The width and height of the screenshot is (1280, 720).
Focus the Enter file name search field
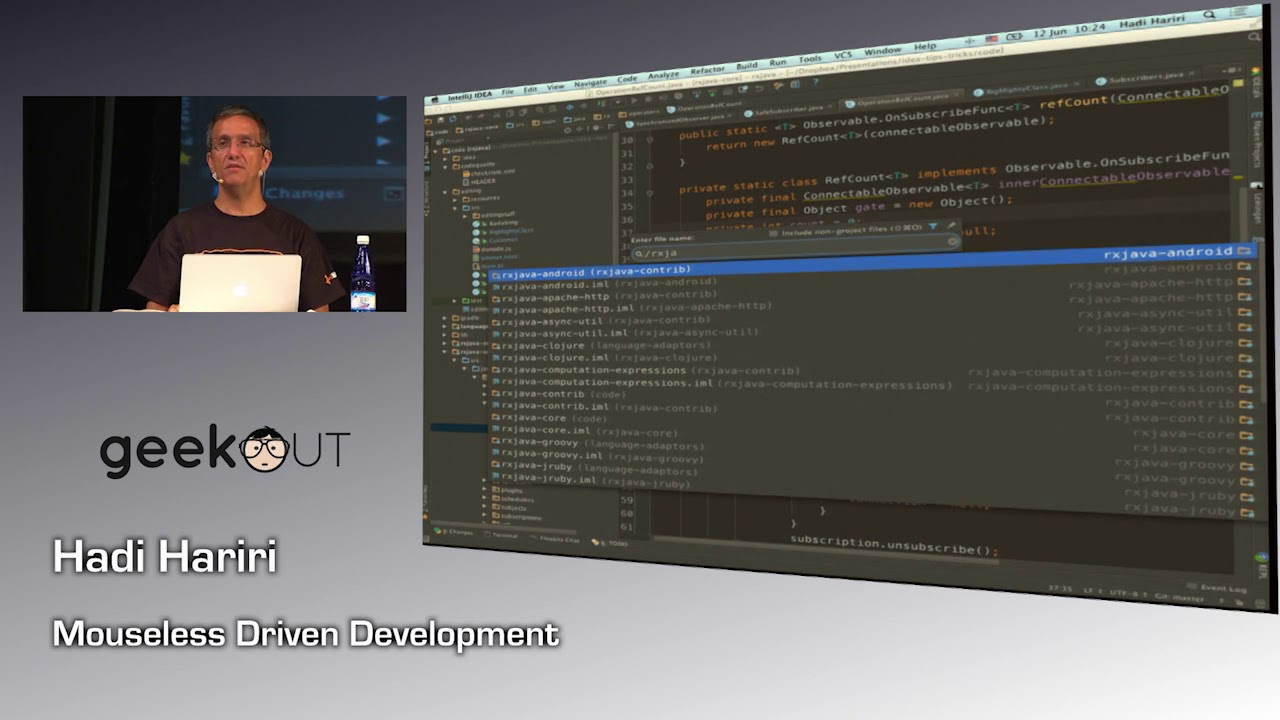click(795, 247)
